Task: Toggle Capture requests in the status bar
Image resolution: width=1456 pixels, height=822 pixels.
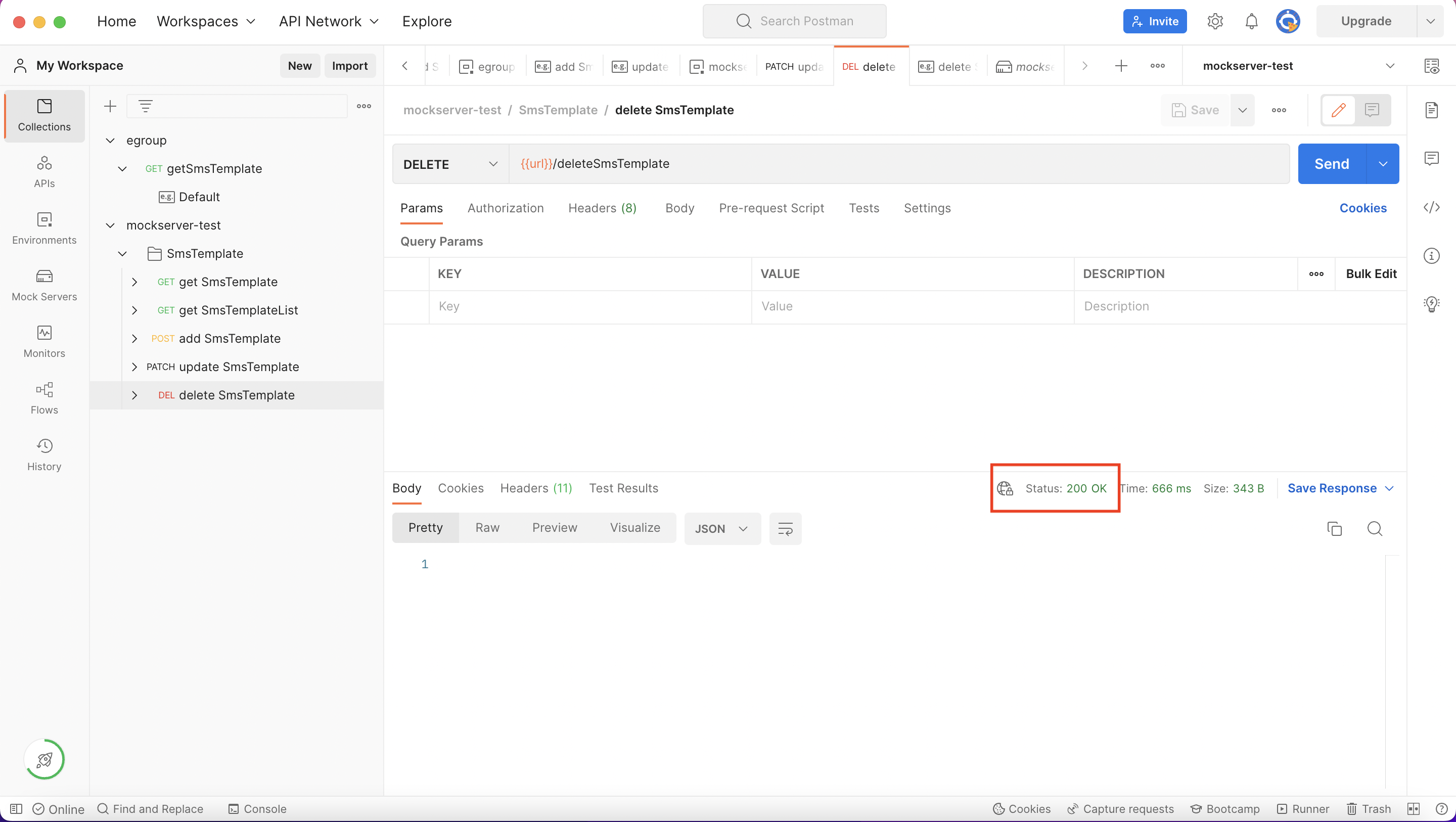Action: (1120, 808)
